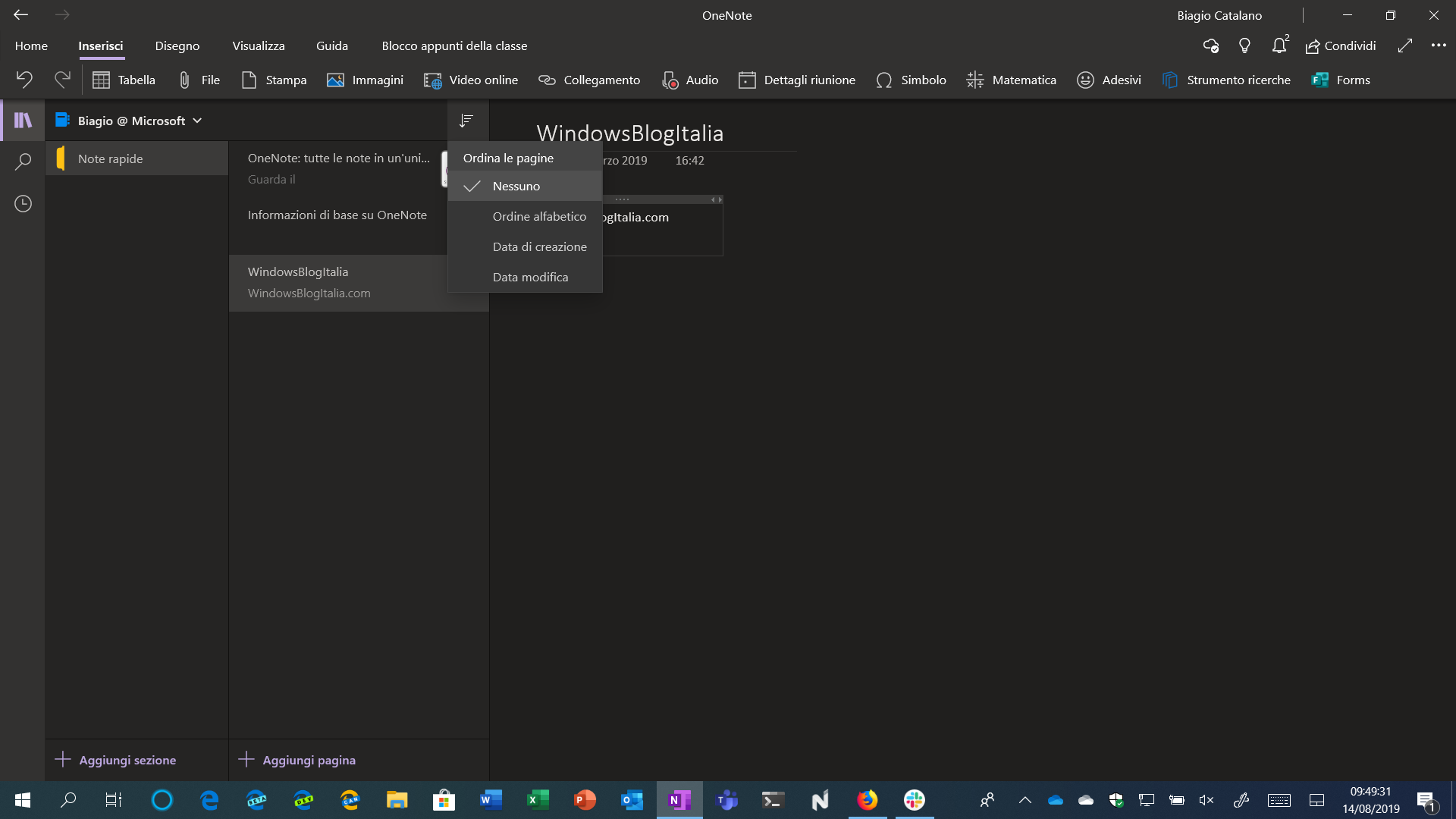The height and width of the screenshot is (819, 1456).
Task: Click the Redo arrow icon
Action: [62, 80]
